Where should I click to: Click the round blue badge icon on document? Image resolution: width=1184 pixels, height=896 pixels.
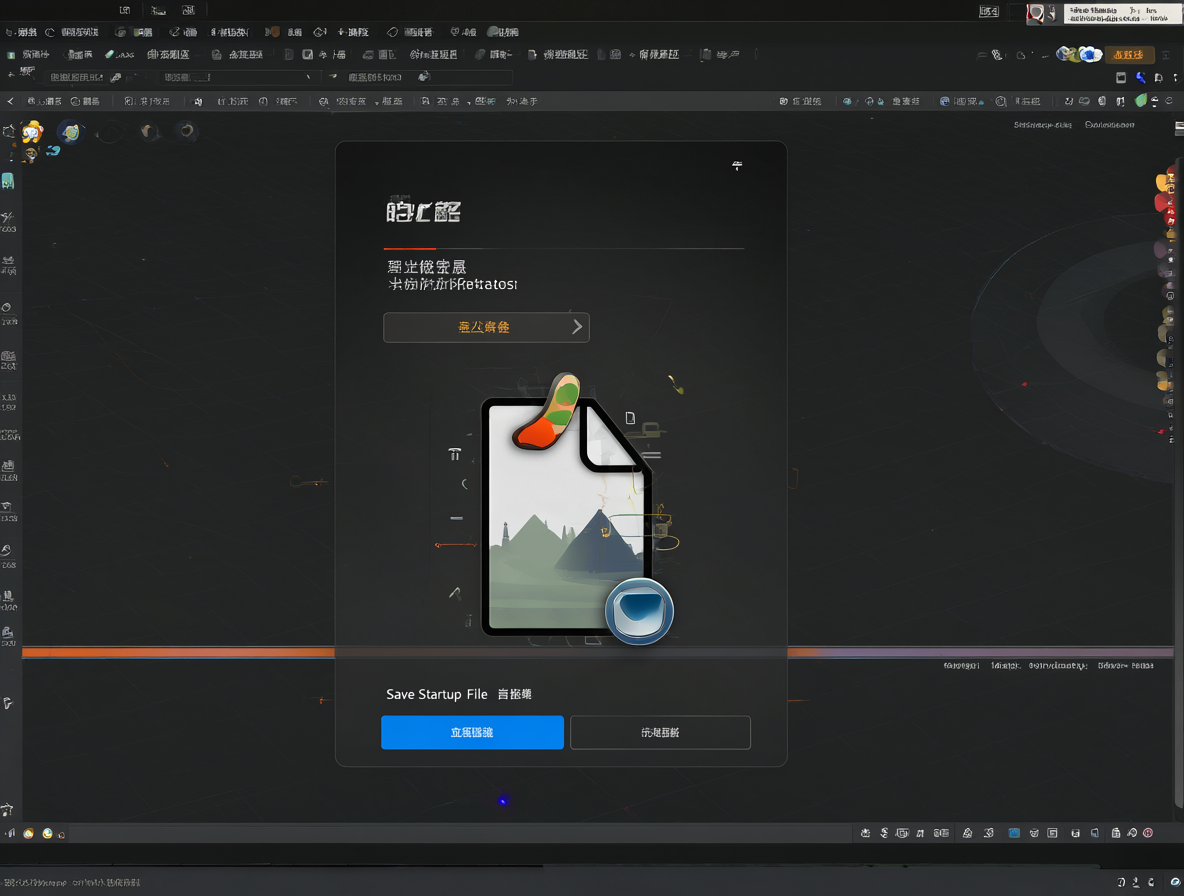(x=640, y=611)
